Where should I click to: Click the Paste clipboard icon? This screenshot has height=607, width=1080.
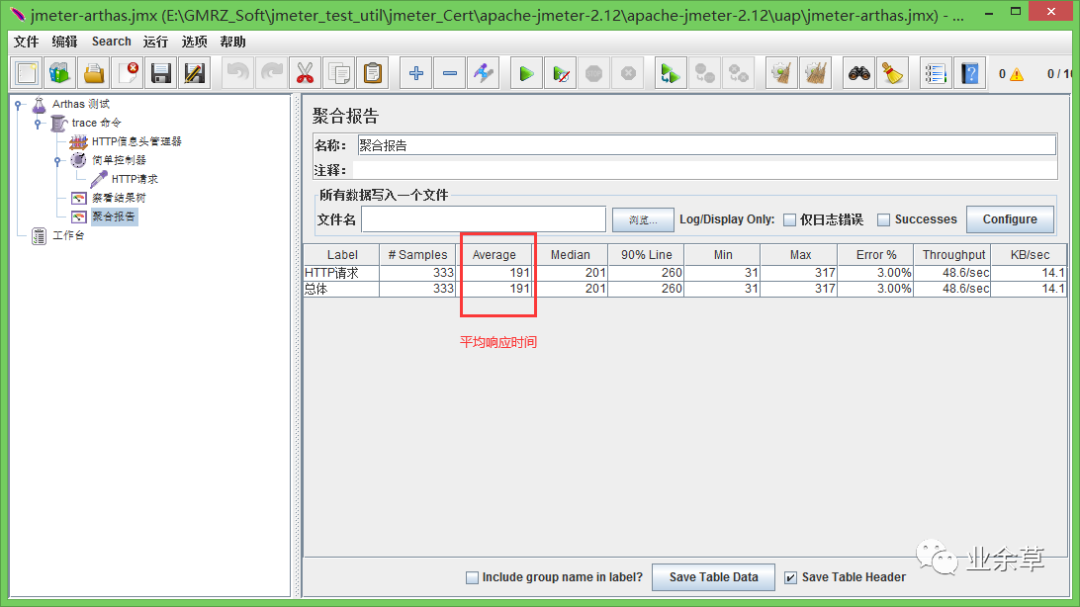pyautogui.click(x=373, y=73)
